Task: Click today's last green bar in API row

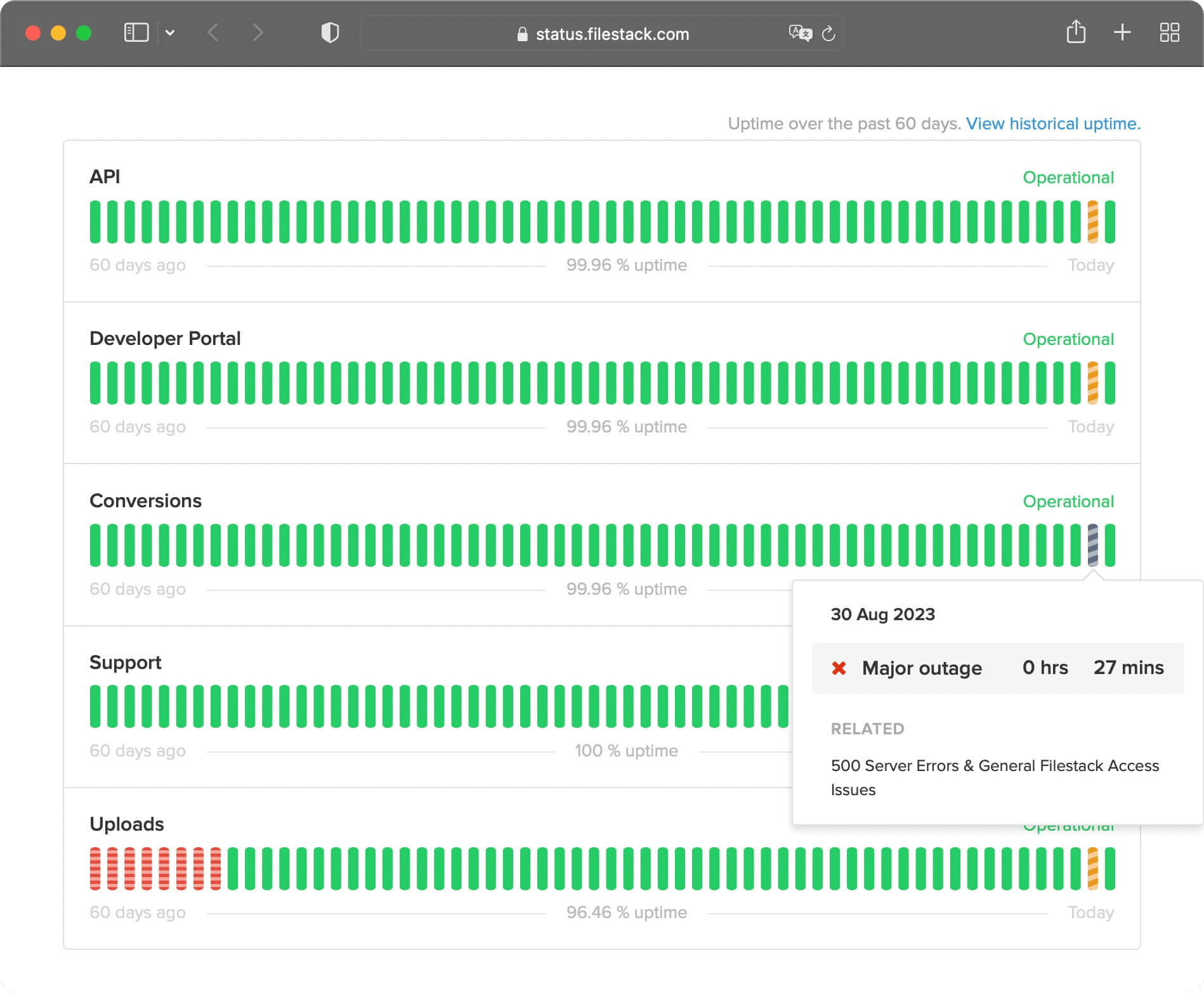Action: pos(1109,222)
